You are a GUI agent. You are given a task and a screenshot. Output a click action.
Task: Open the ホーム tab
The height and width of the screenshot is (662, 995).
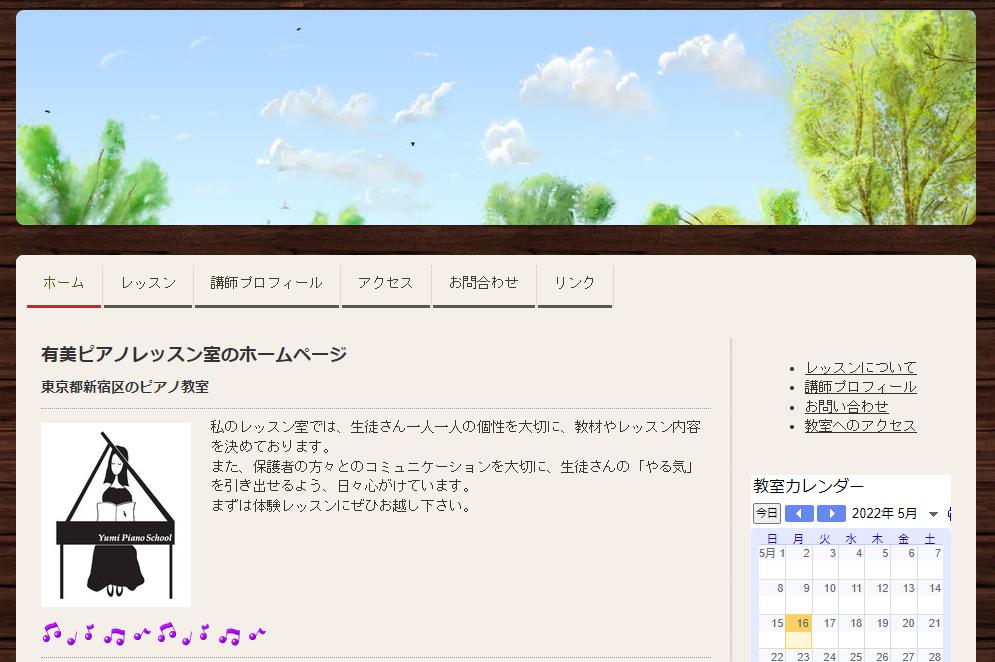click(x=64, y=283)
